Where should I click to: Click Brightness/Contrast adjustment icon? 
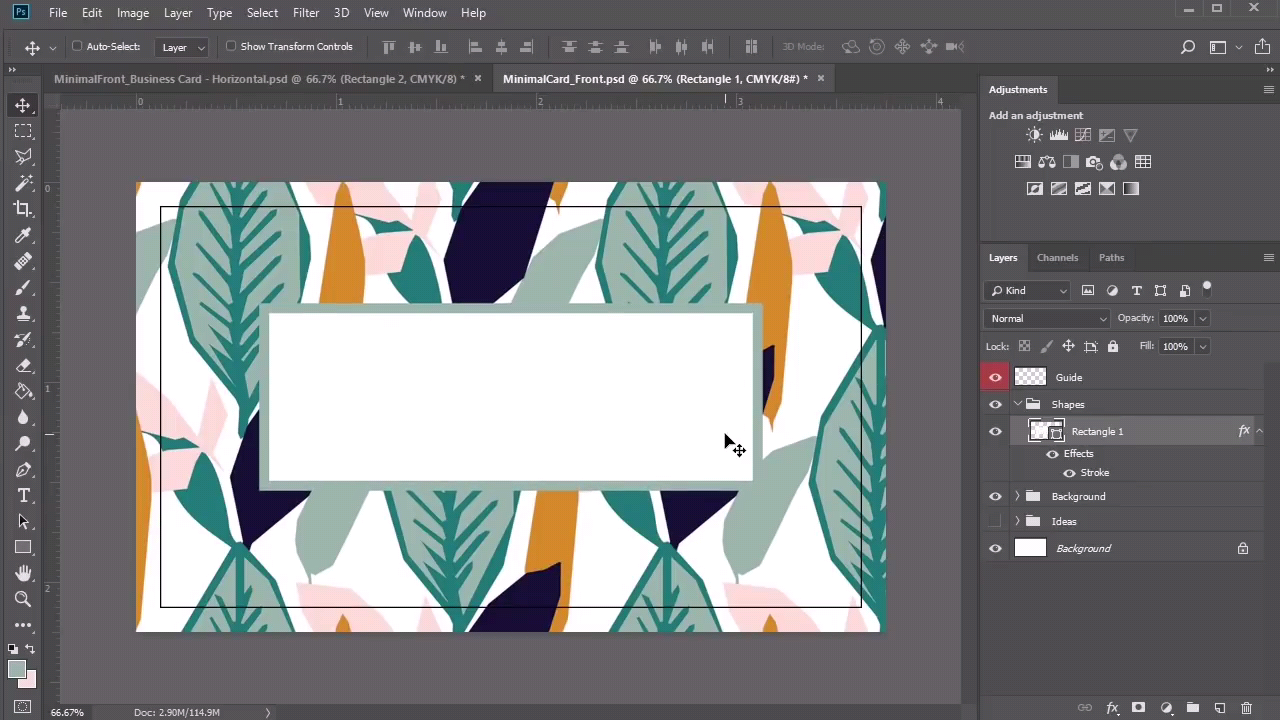pos(1034,135)
